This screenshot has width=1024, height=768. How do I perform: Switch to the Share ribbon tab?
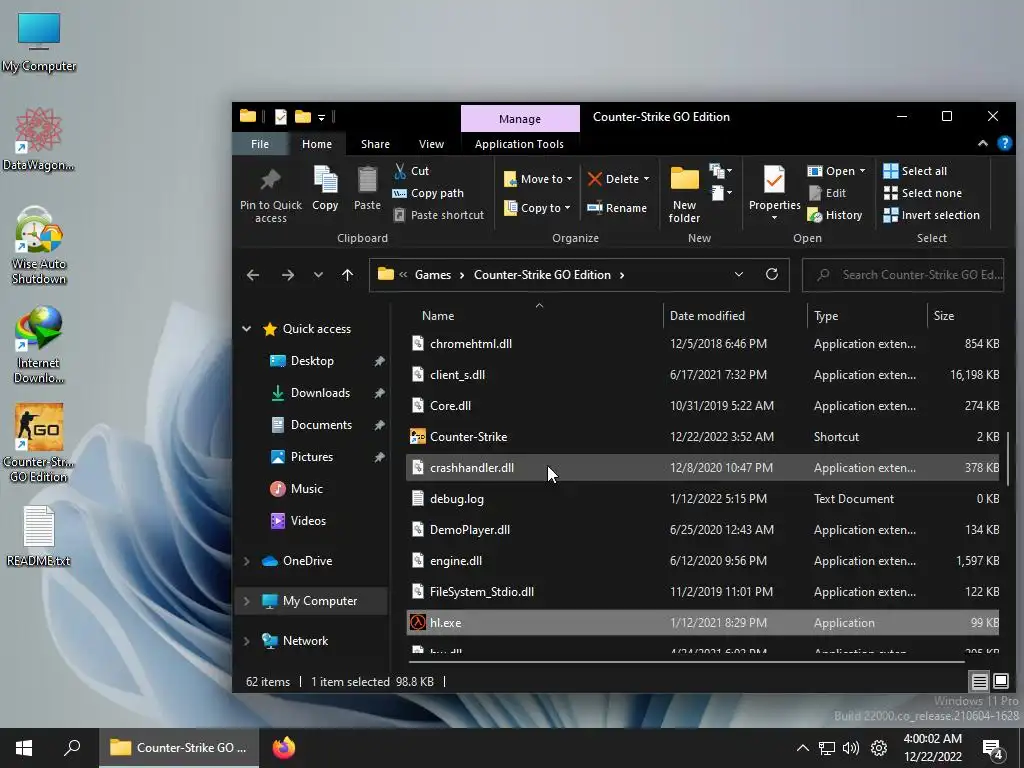tap(375, 144)
